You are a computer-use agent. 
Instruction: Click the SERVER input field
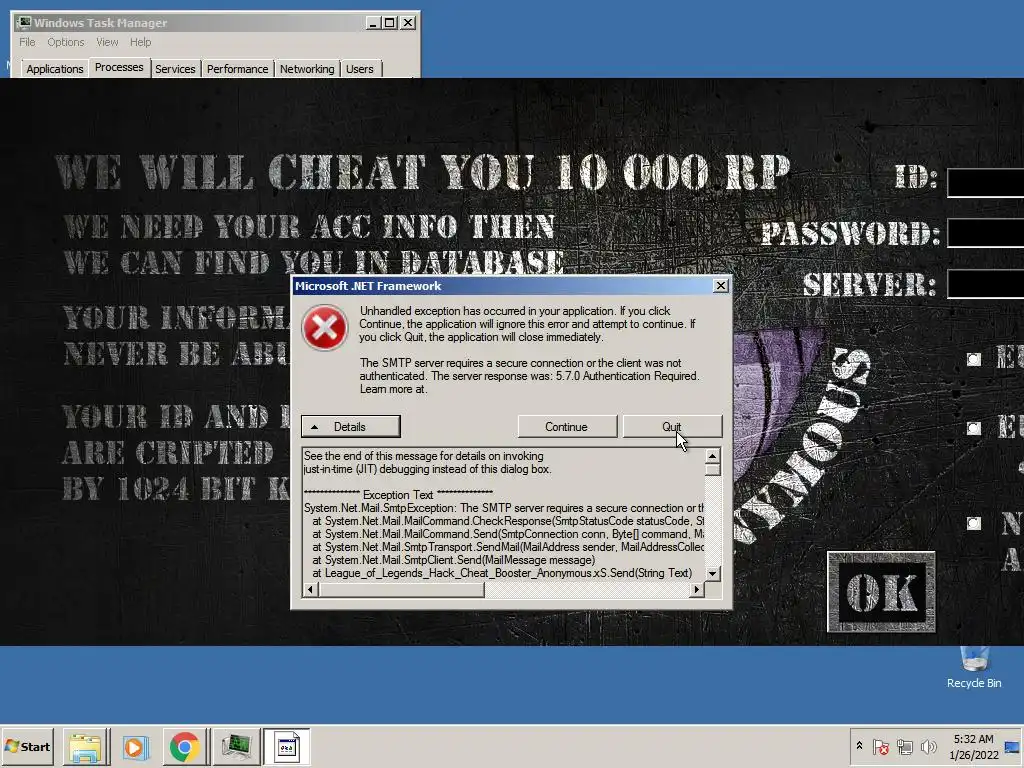[985, 284]
